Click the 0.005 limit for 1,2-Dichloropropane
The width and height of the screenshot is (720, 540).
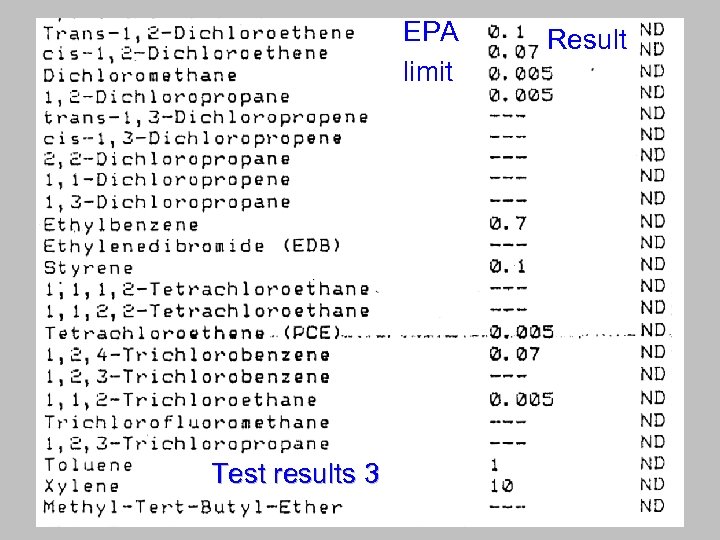(521, 95)
